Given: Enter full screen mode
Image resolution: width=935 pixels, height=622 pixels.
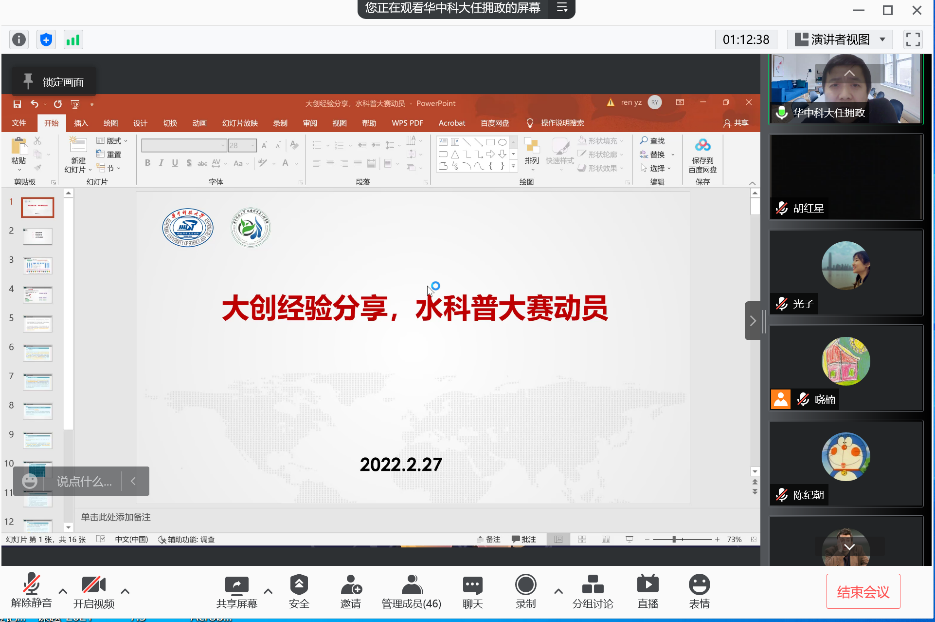Looking at the screenshot, I should click(x=912, y=39).
